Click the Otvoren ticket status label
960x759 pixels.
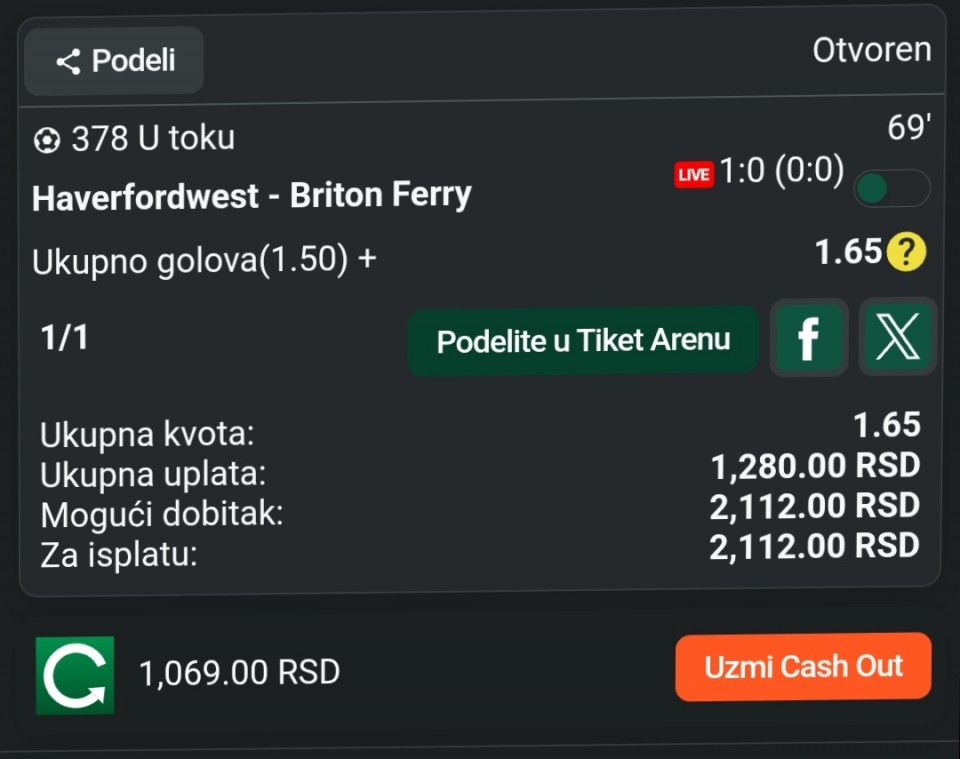[871, 50]
